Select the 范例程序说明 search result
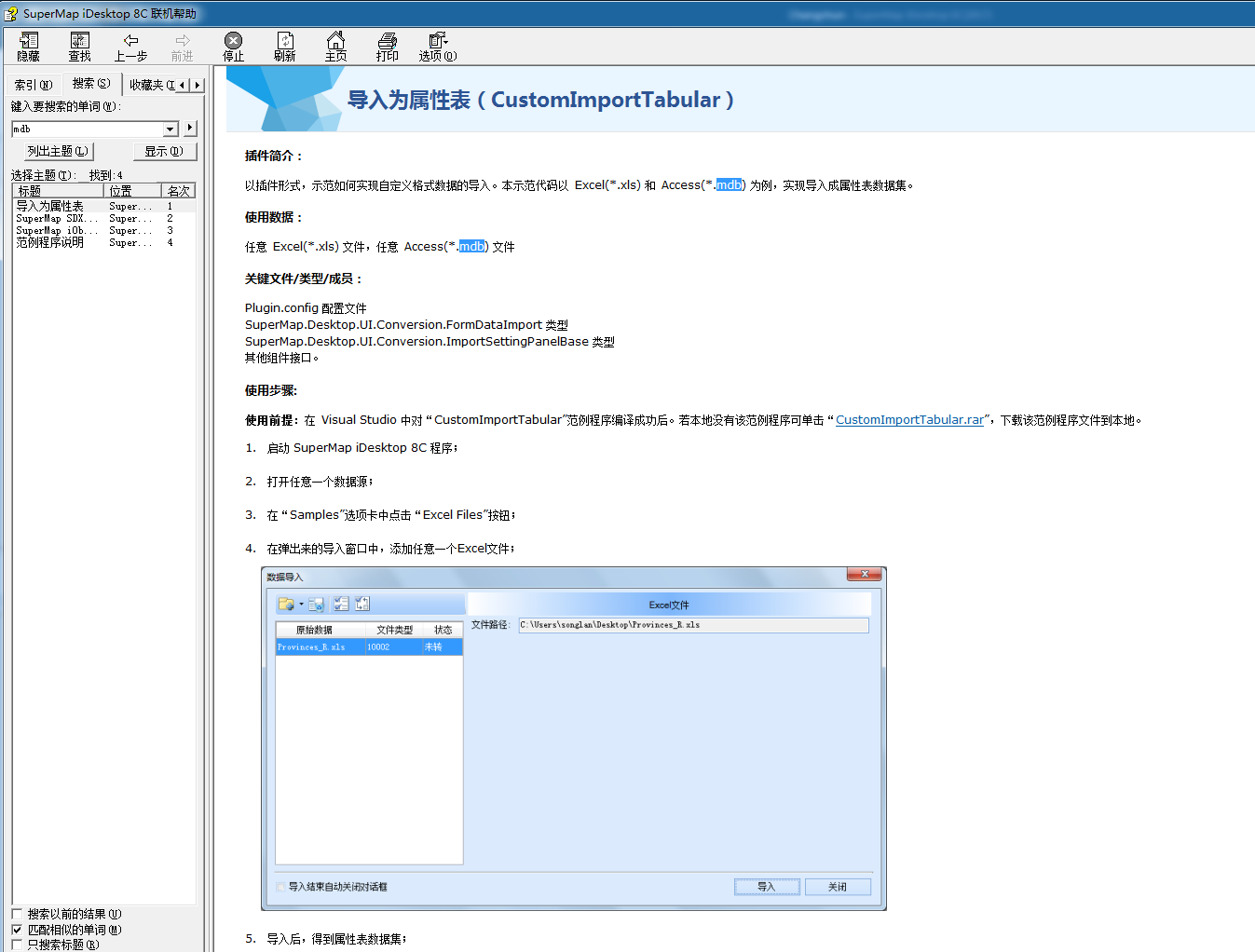Image resolution: width=1255 pixels, height=952 pixels. 104,242
